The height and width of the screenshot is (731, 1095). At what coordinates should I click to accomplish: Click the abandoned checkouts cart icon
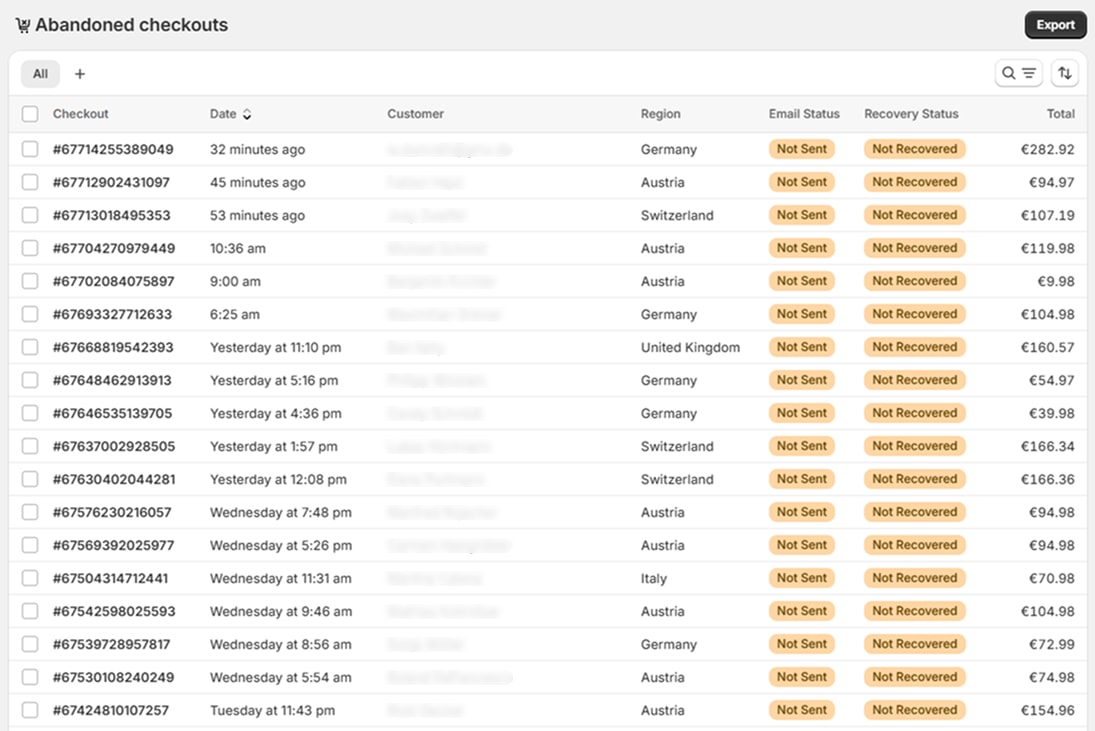(23, 26)
